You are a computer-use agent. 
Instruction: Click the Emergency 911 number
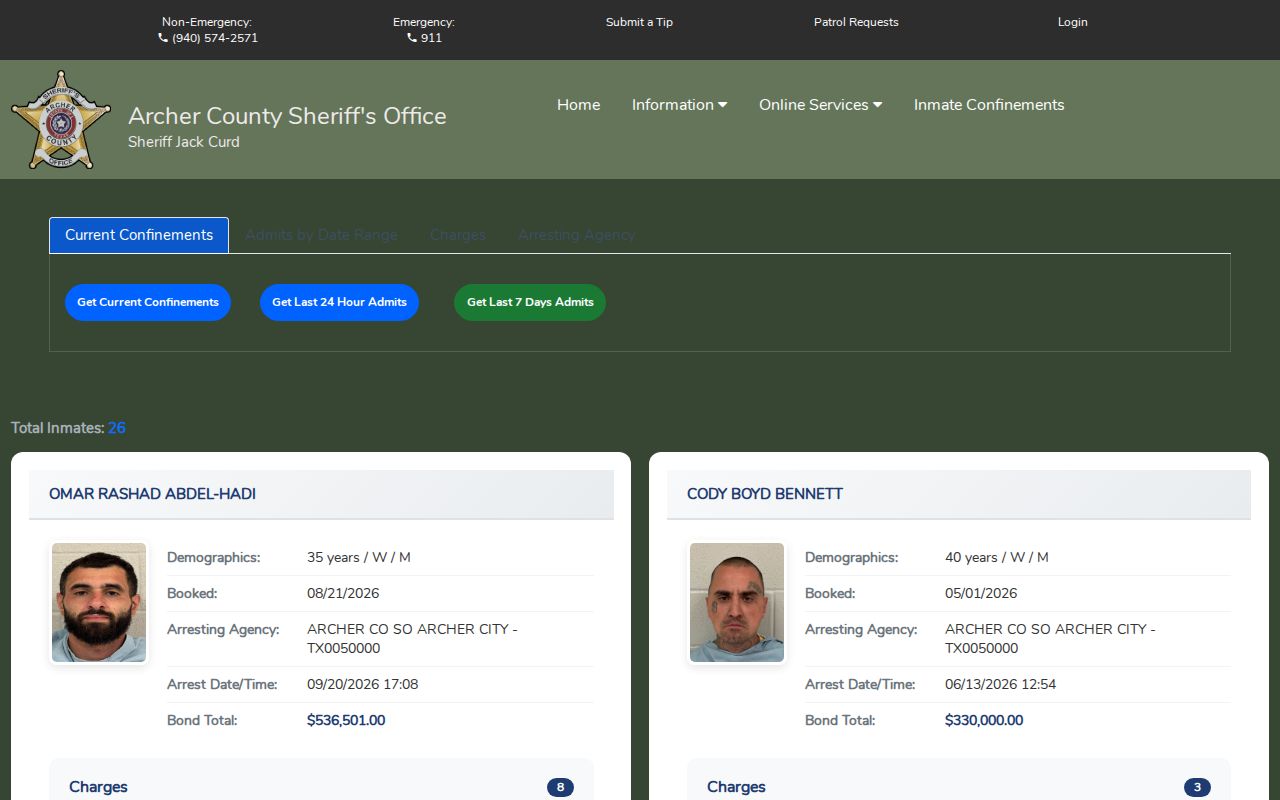[x=431, y=38]
